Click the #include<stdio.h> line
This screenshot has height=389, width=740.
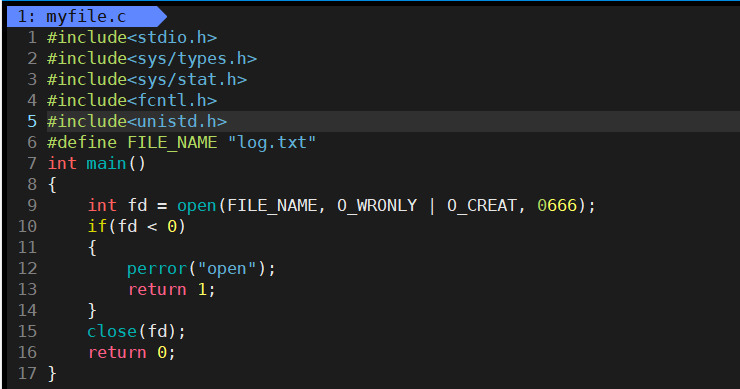point(132,37)
